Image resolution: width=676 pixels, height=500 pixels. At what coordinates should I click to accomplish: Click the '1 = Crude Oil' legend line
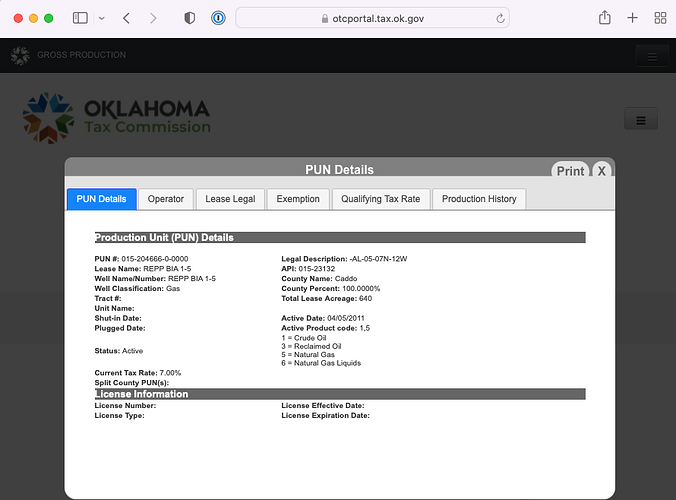click(x=304, y=338)
